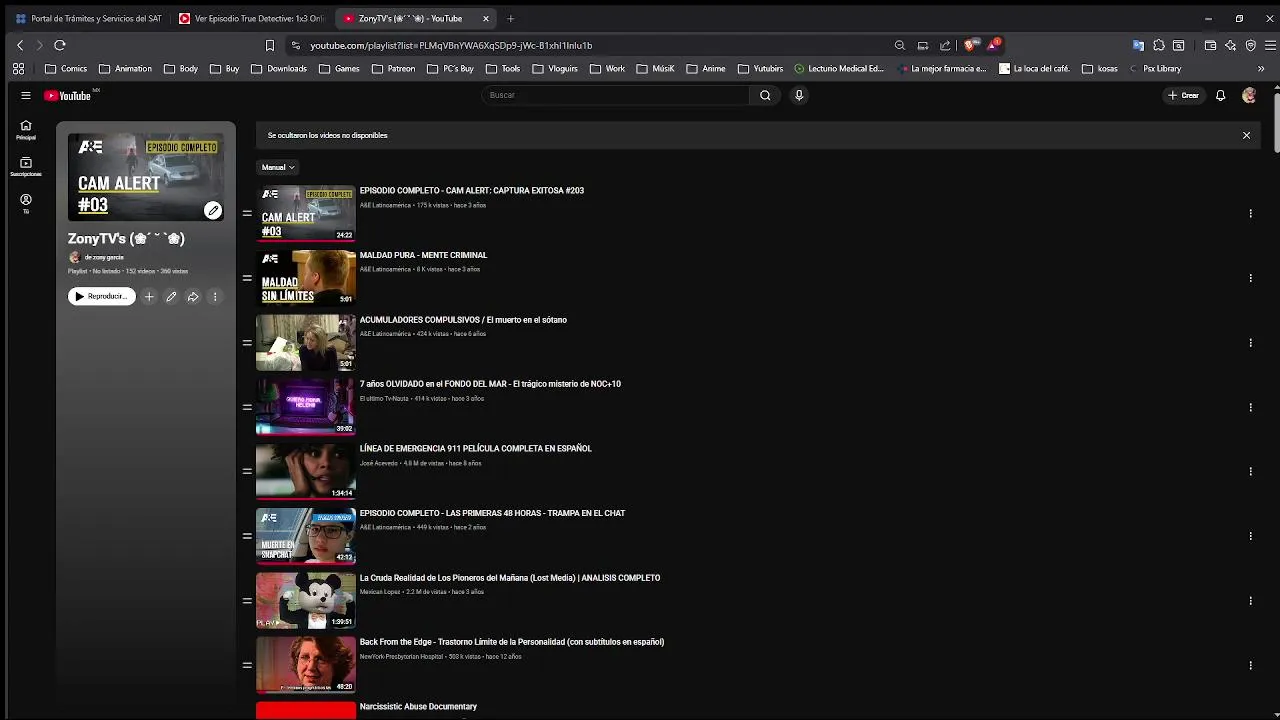This screenshot has width=1280, height=720.
Task: Open the Animation bookmarks folder
Action: point(125,69)
